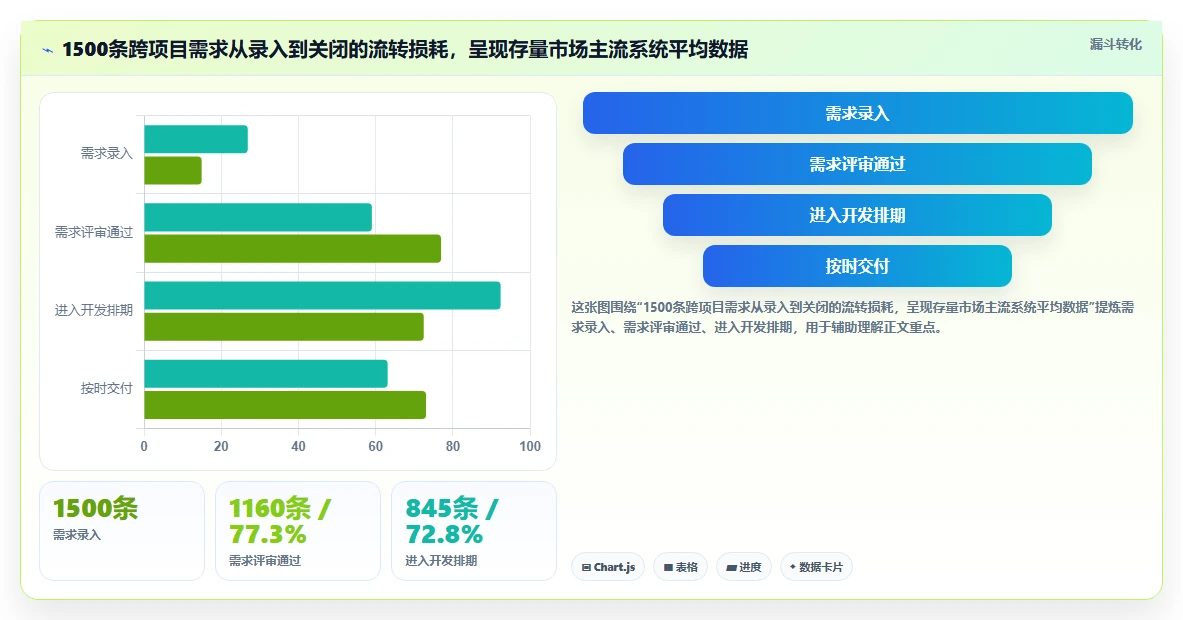Click the x-axis tick label 60
Viewport: 1183px width, 620px height.
tap(376, 447)
